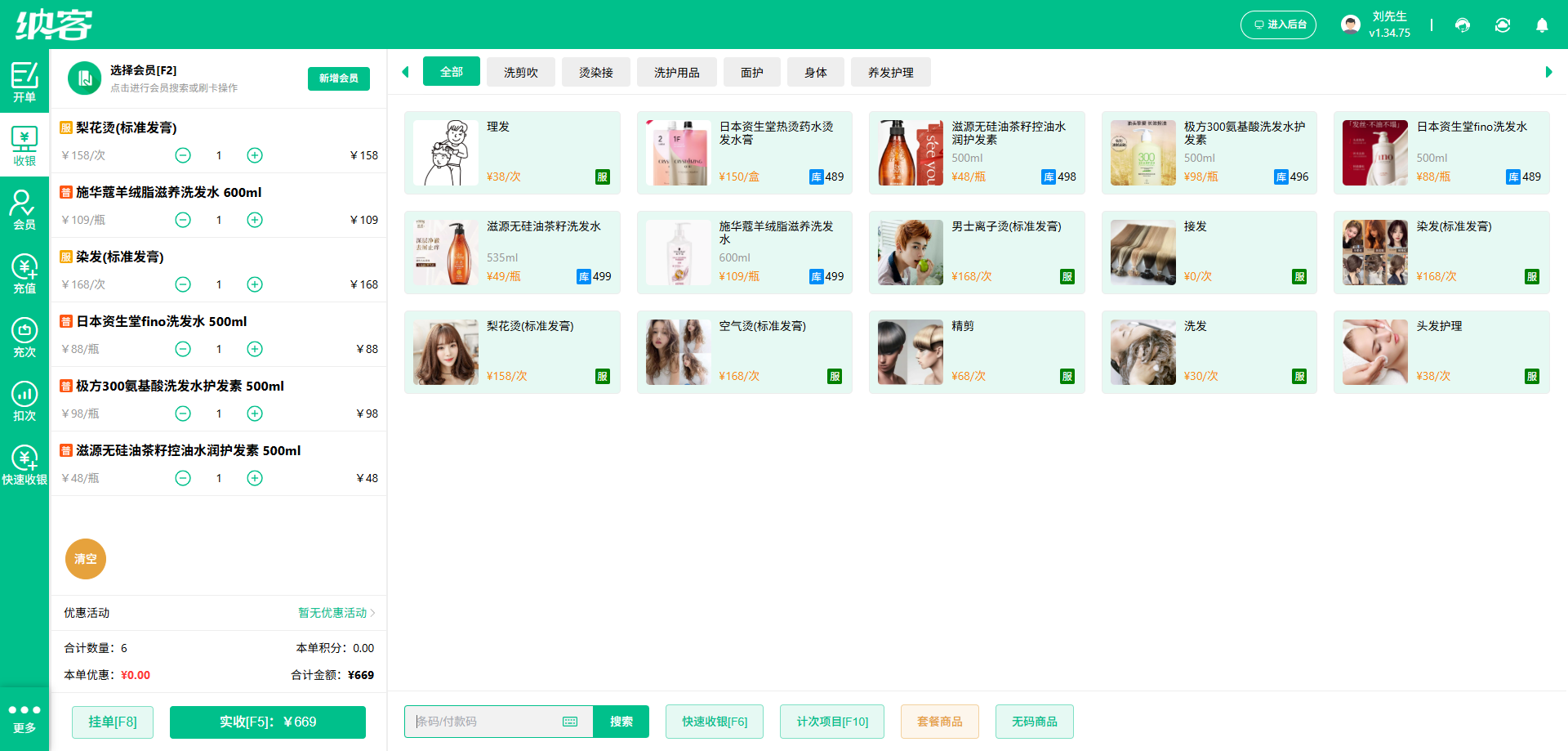Add 空气烫(标准发膏) product card

click(745, 352)
